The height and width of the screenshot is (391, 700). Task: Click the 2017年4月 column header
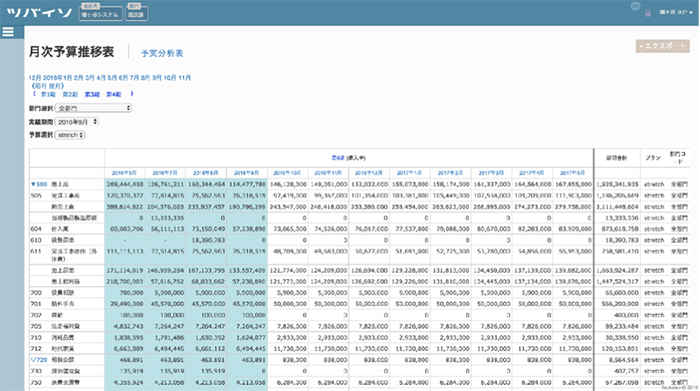click(532, 173)
